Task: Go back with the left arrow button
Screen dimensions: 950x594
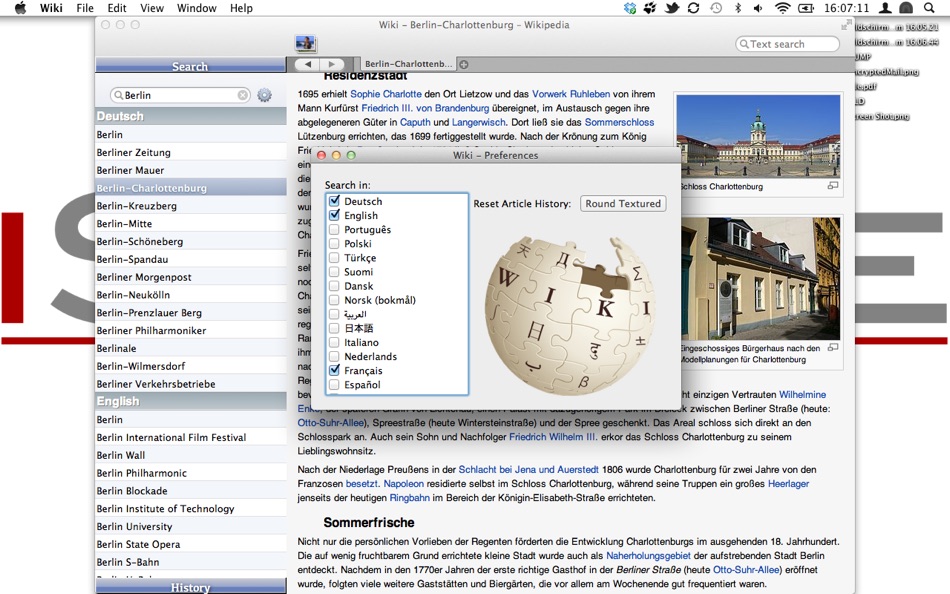Action: click(x=308, y=64)
